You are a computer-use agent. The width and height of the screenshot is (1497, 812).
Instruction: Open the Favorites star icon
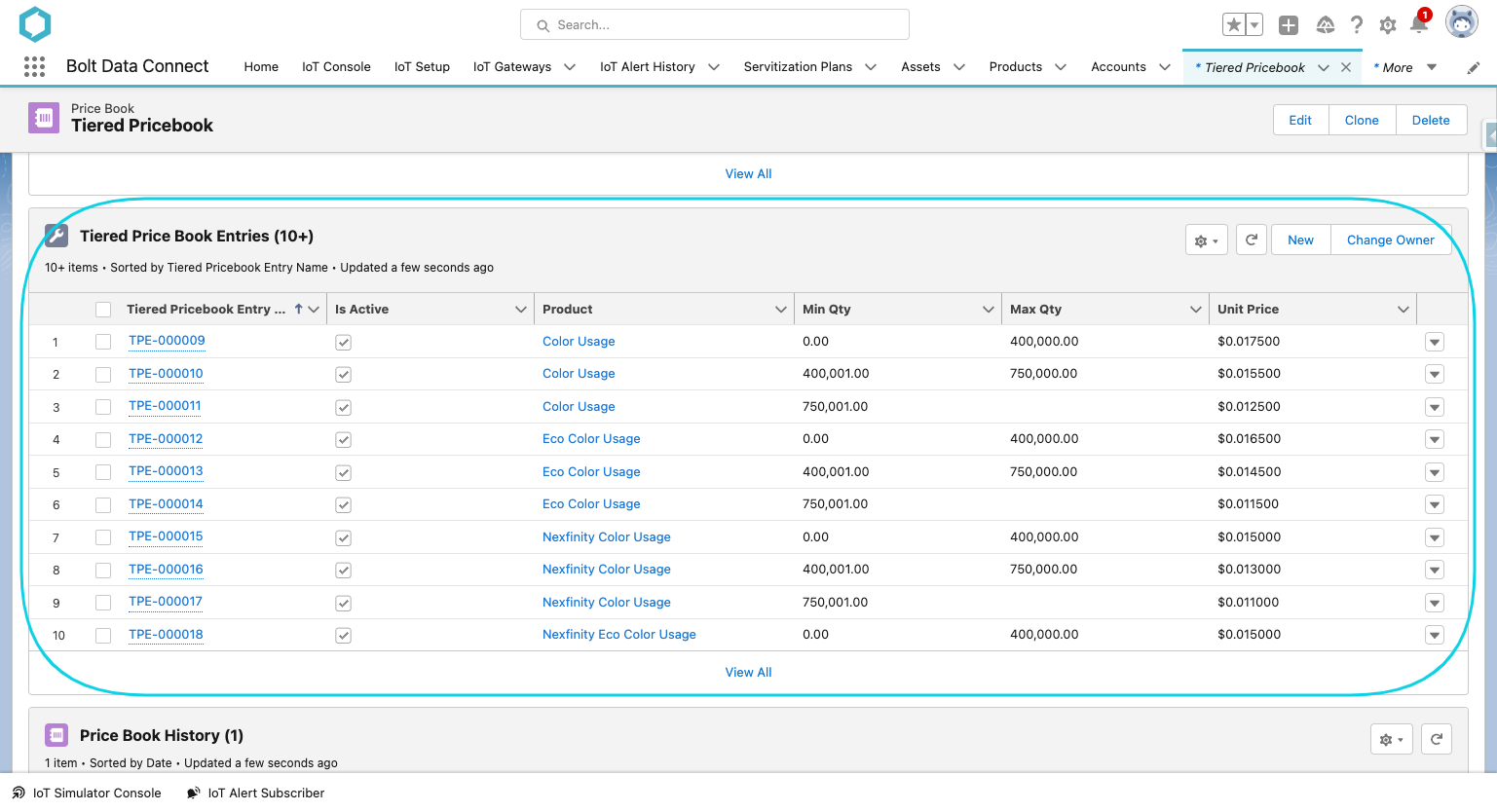click(x=1233, y=25)
